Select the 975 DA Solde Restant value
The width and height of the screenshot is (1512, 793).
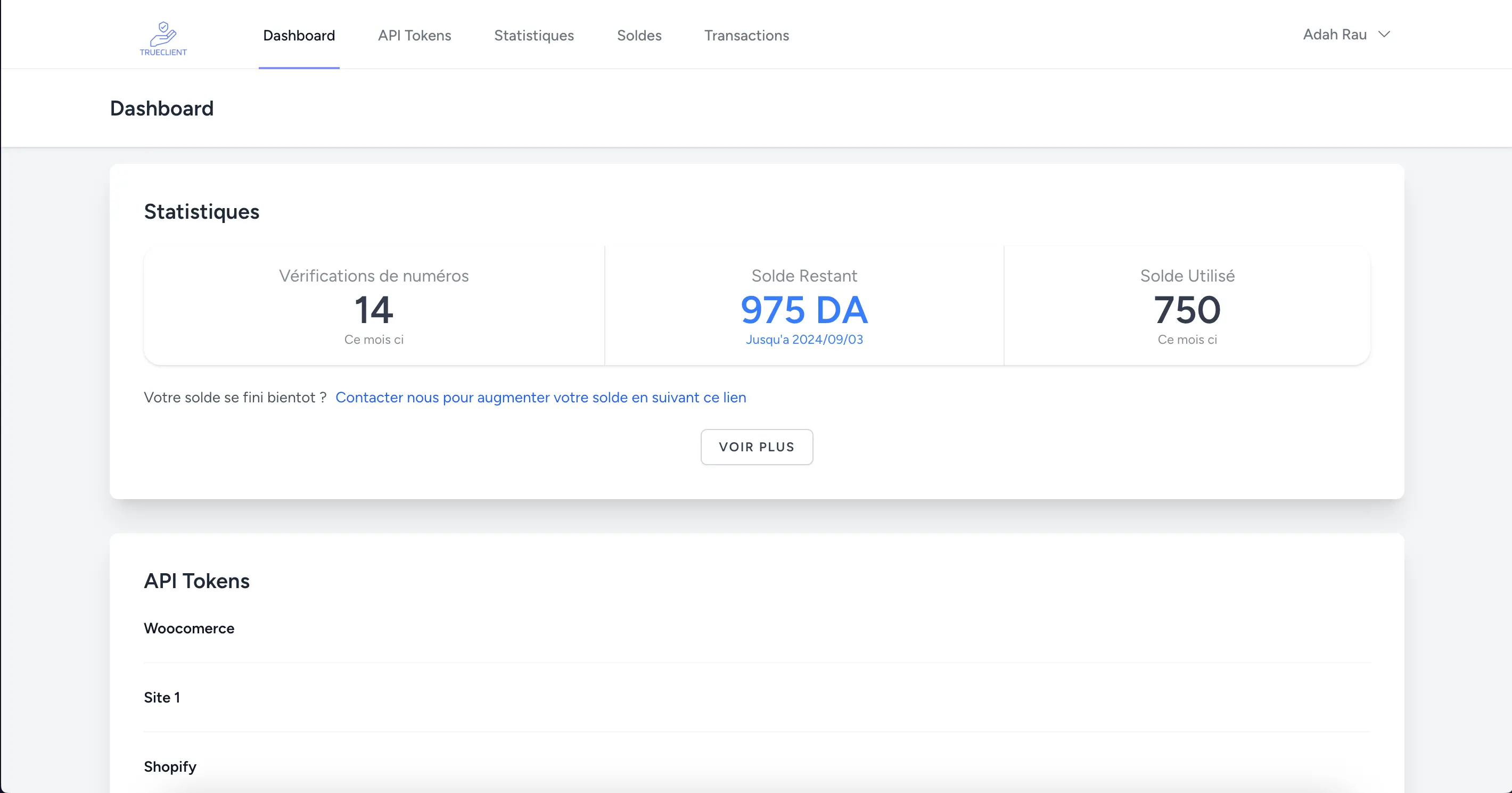click(x=803, y=310)
